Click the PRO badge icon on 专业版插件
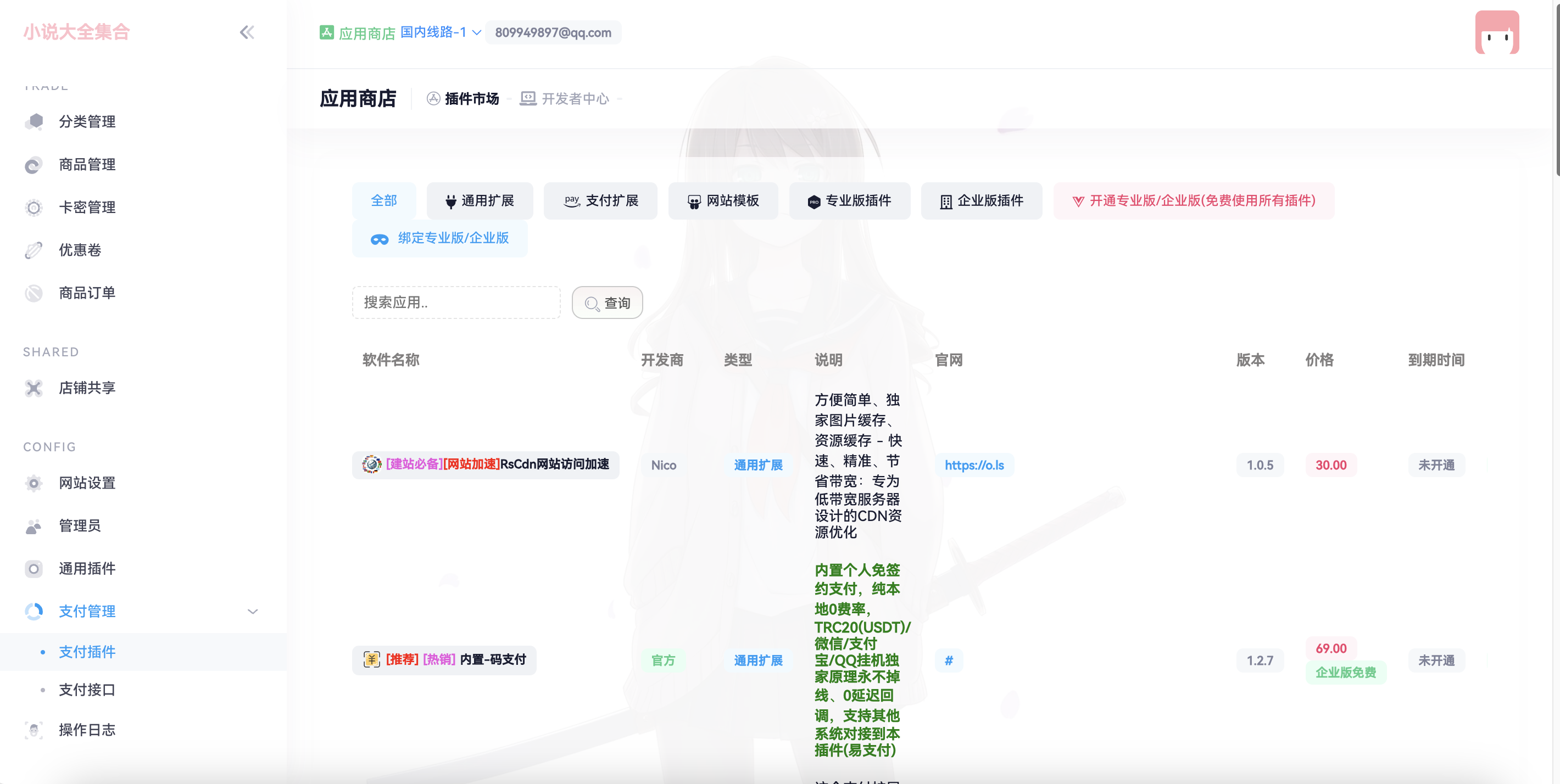The height and width of the screenshot is (784, 1560). pos(814,201)
